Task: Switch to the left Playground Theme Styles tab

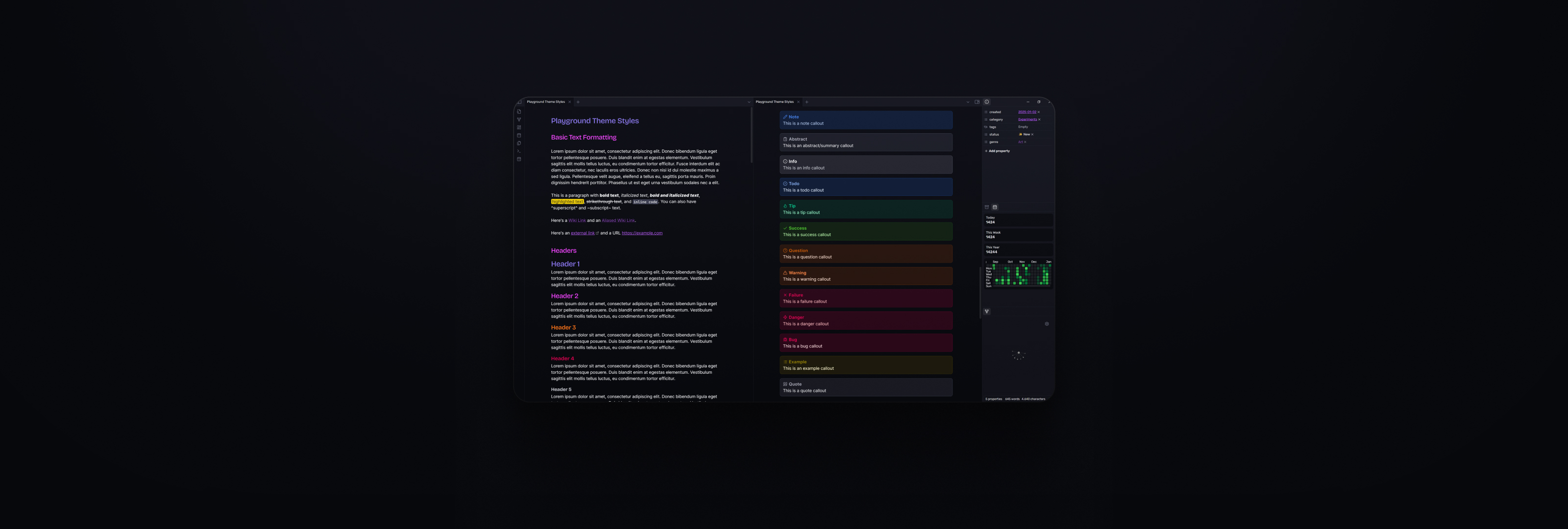Action: [546, 102]
